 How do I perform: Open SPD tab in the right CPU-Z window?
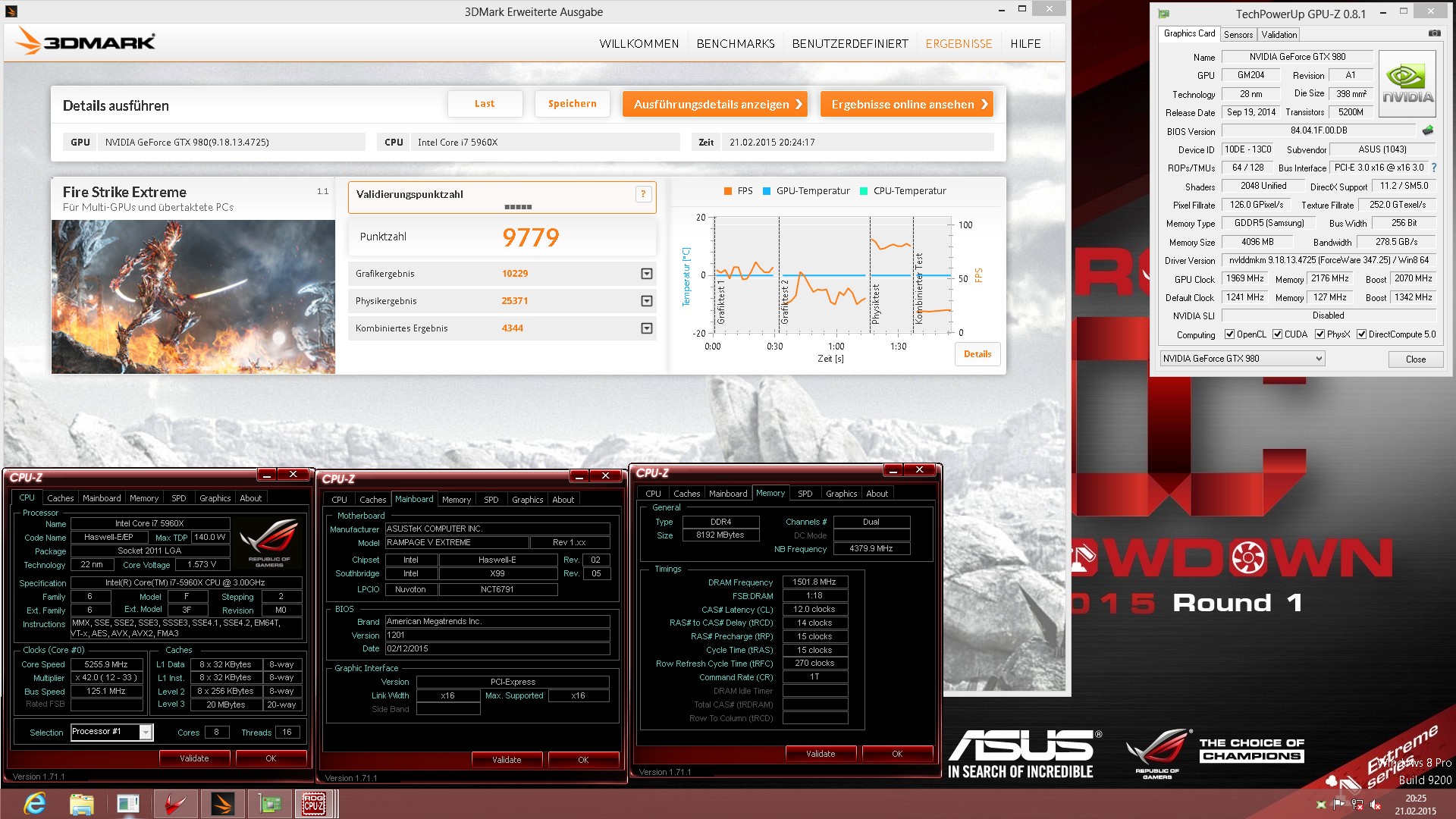805,494
